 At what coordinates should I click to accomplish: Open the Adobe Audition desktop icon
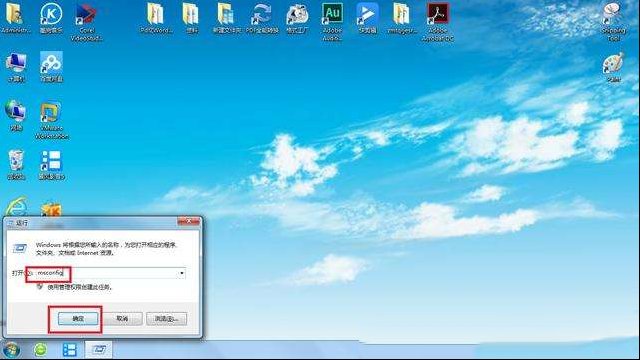(332, 21)
